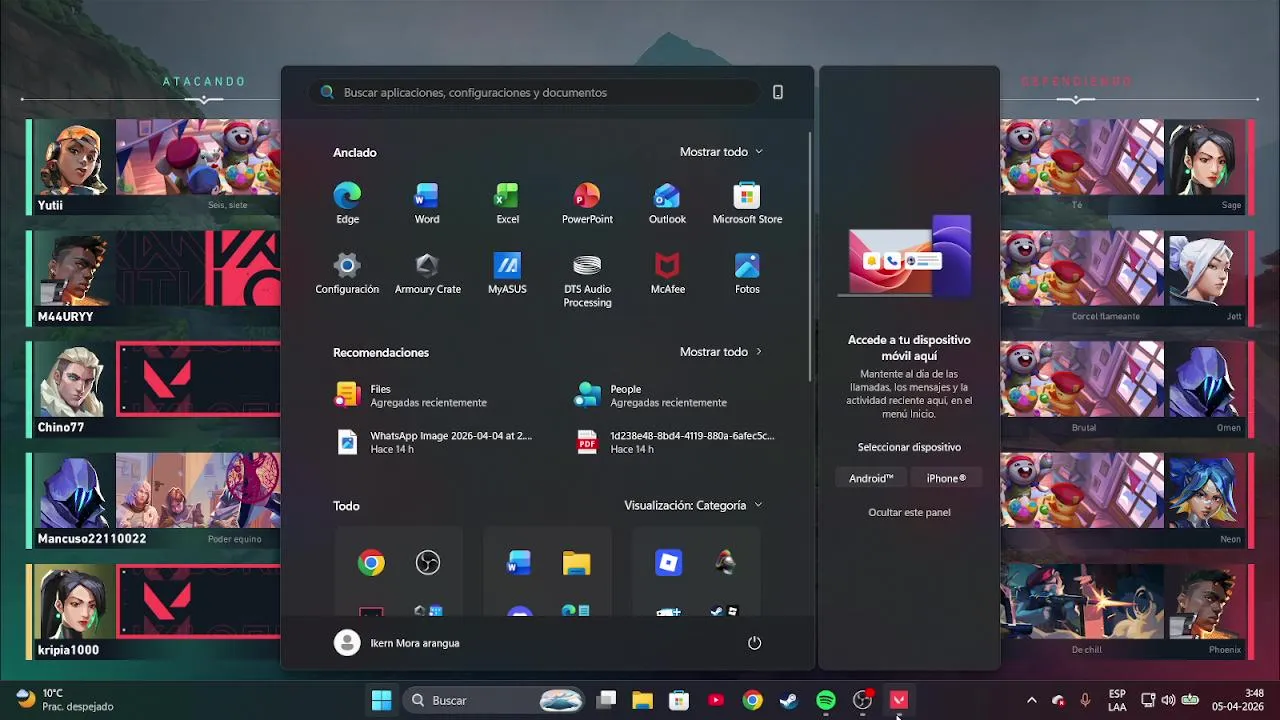
Task: Open File Explorer icon in Todo group
Action: [x=576, y=563]
